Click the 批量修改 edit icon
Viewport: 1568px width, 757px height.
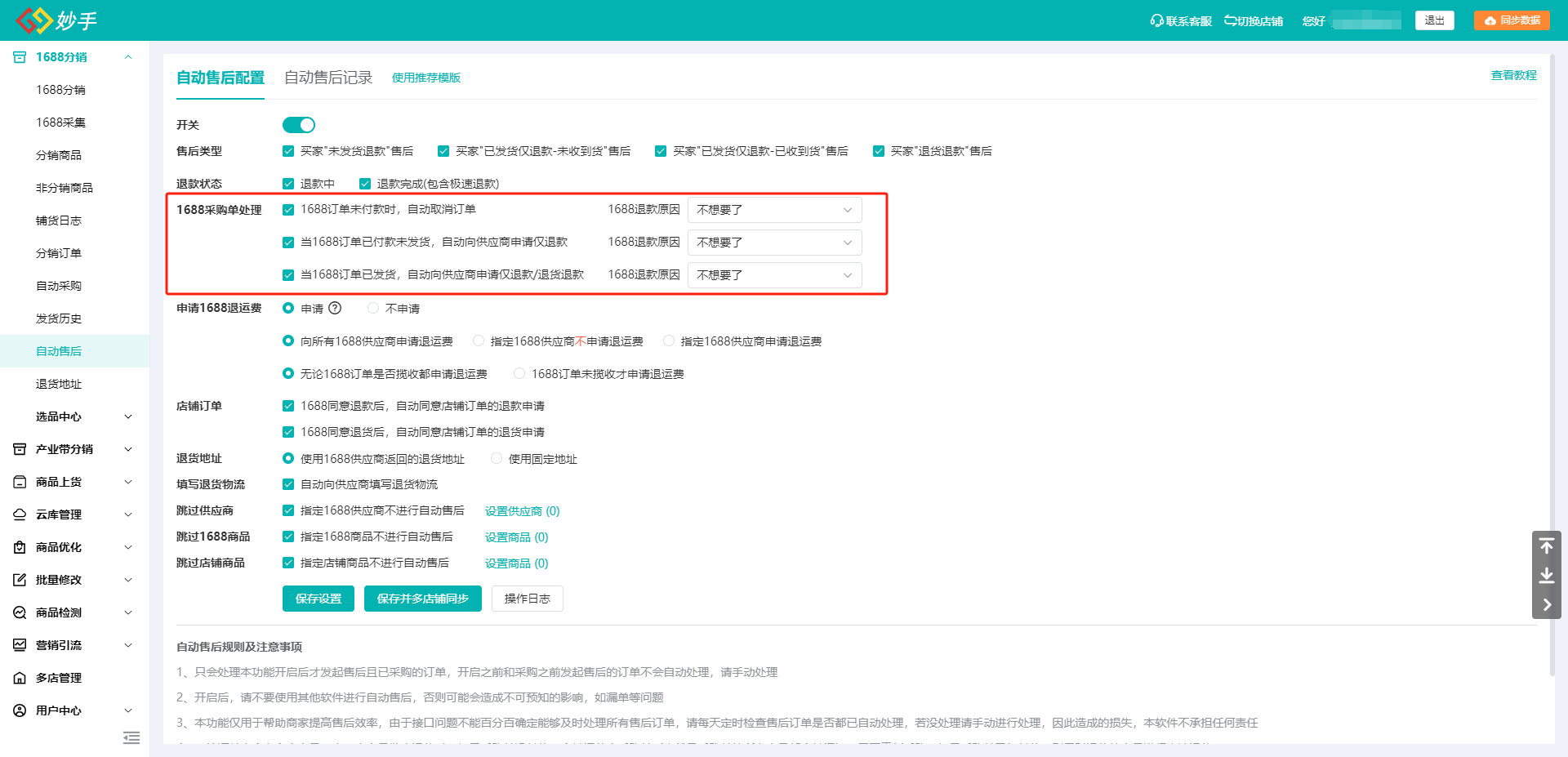[x=20, y=580]
